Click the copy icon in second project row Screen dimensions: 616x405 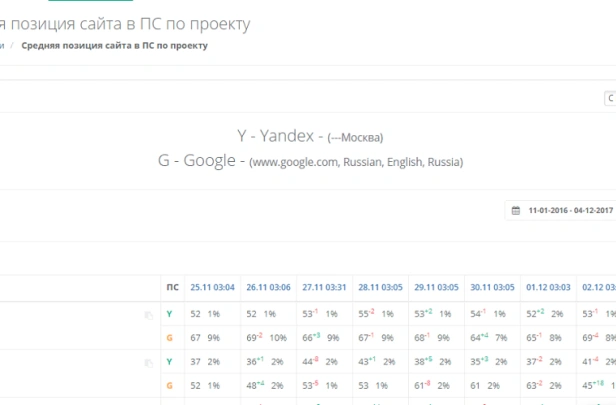pyautogui.click(x=148, y=363)
